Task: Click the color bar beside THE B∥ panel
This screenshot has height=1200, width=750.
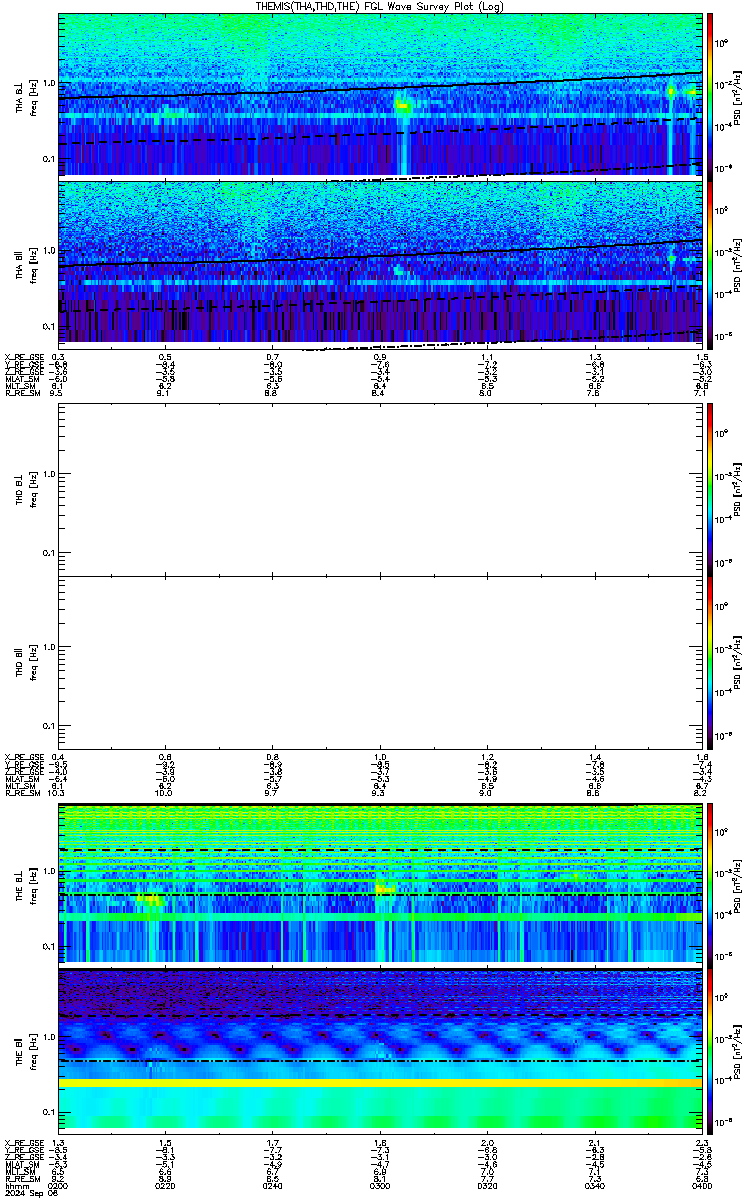Action: pos(711,1048)
